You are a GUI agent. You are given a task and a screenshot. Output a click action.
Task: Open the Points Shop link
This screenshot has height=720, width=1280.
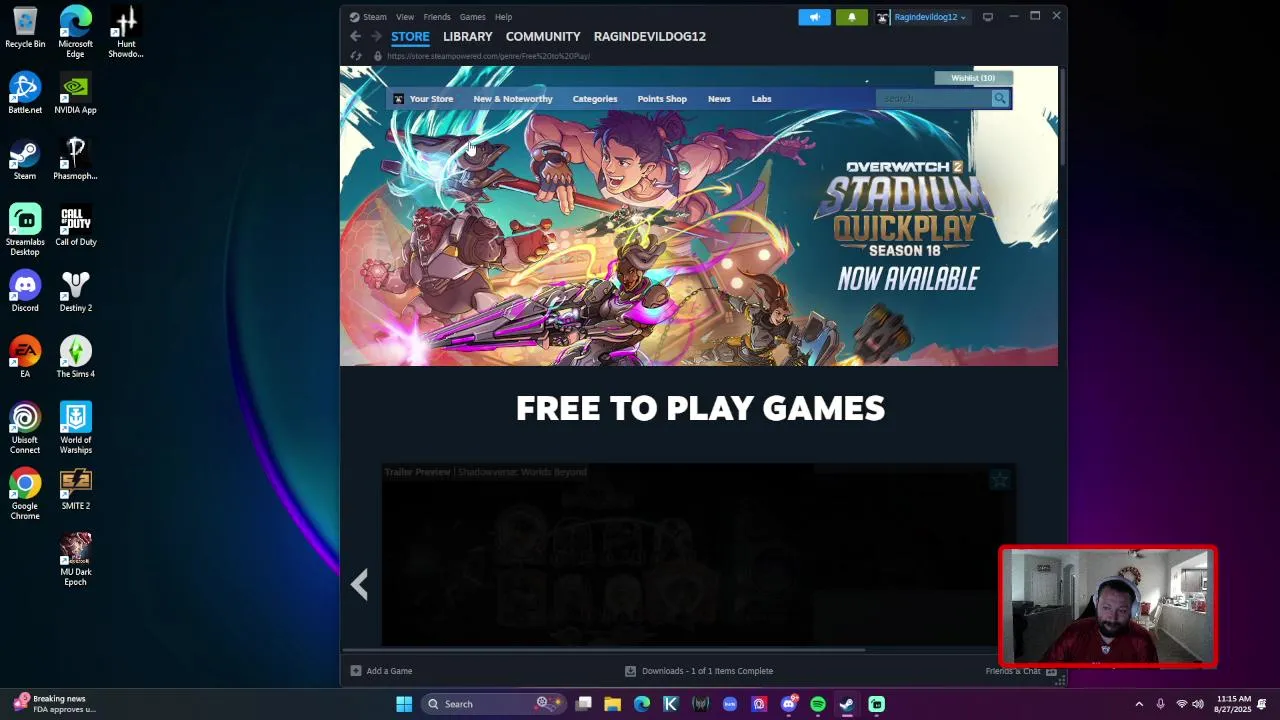[x=662, y=99]
